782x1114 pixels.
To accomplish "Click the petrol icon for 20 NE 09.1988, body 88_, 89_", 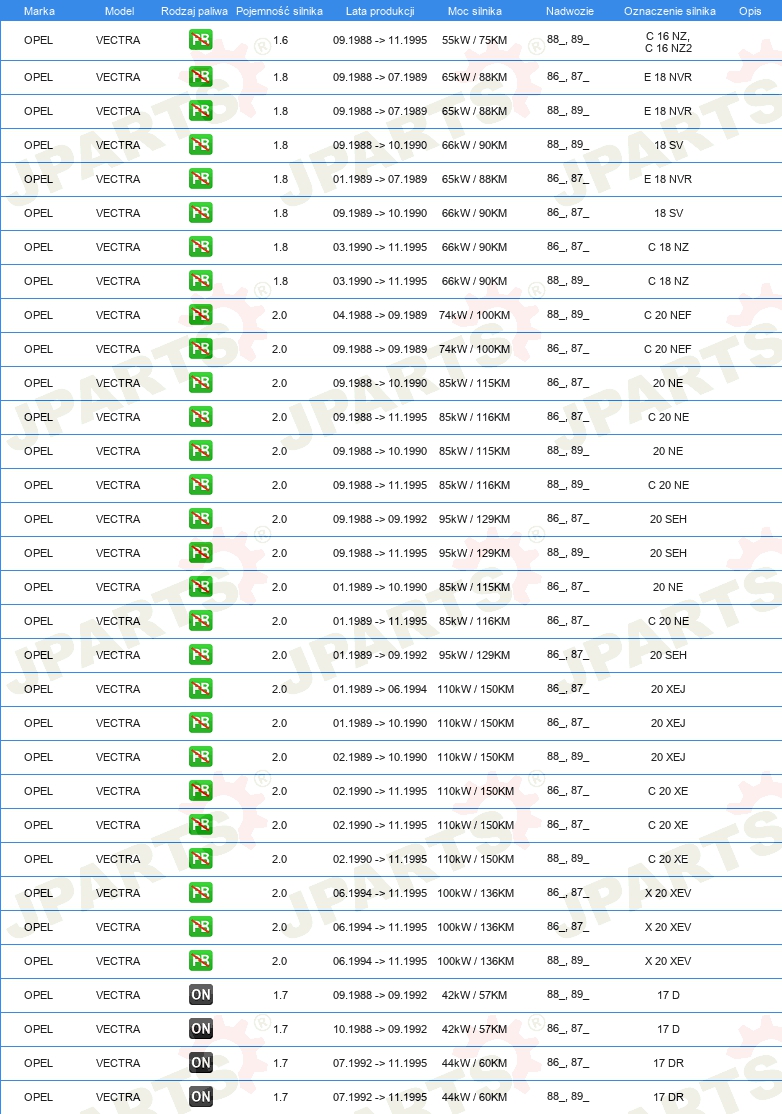I will tap(201, 450).
